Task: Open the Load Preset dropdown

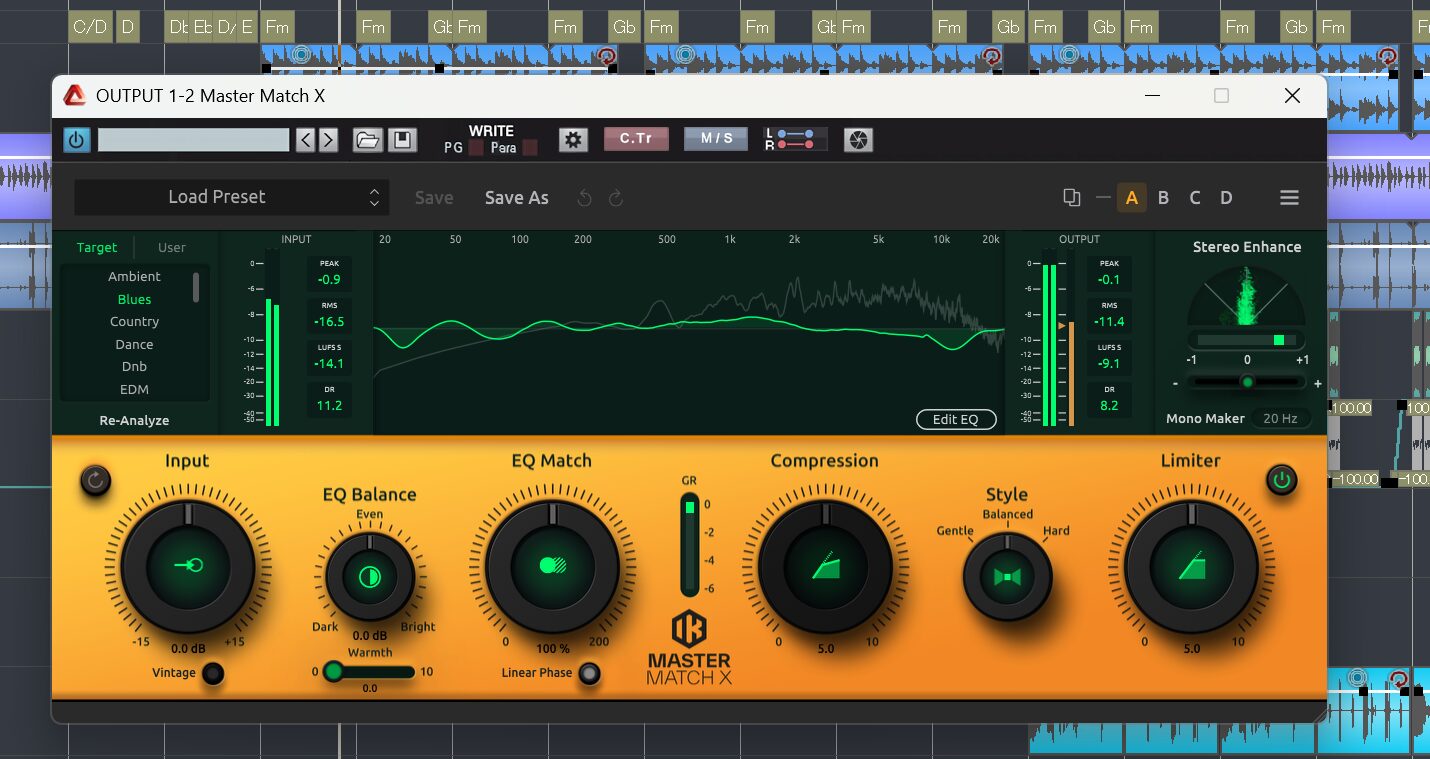Action: point(230,198)
